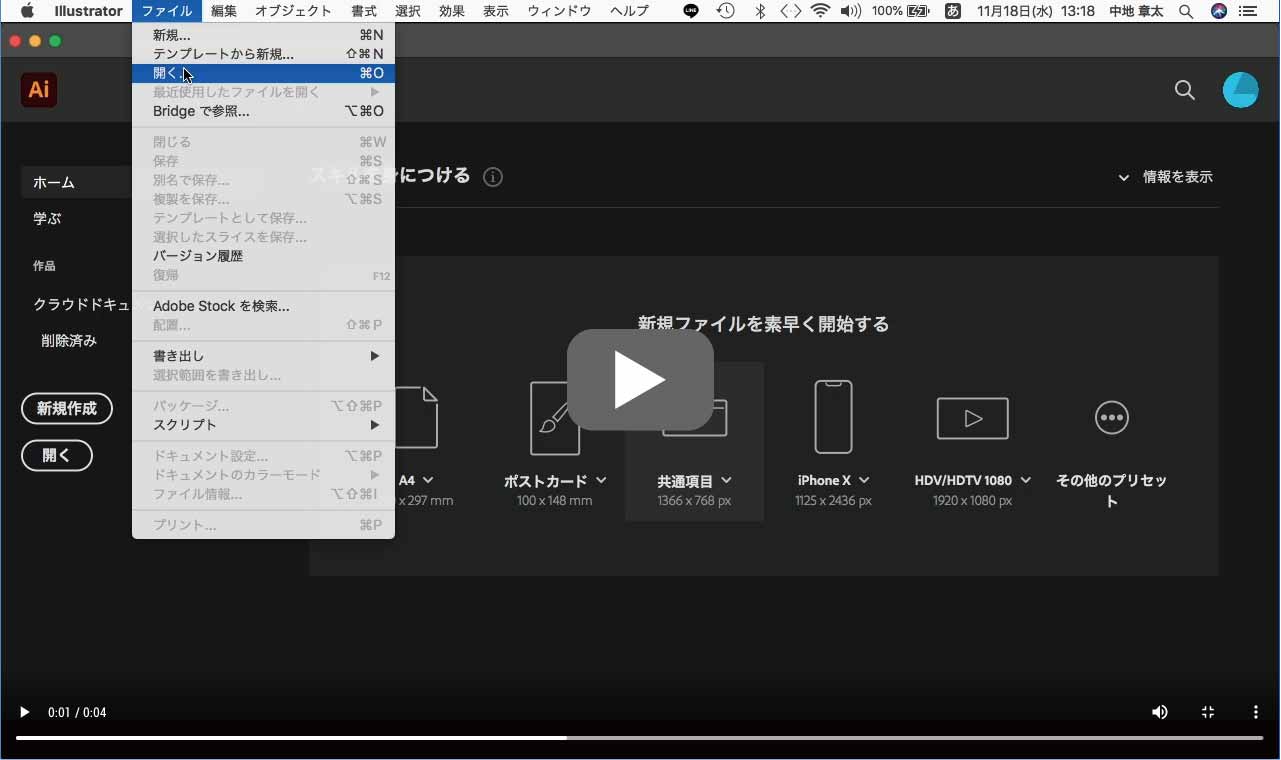Click the Illustrator Ai logo icon
The image size is (1281, 760).
click(x=39, y=89)
